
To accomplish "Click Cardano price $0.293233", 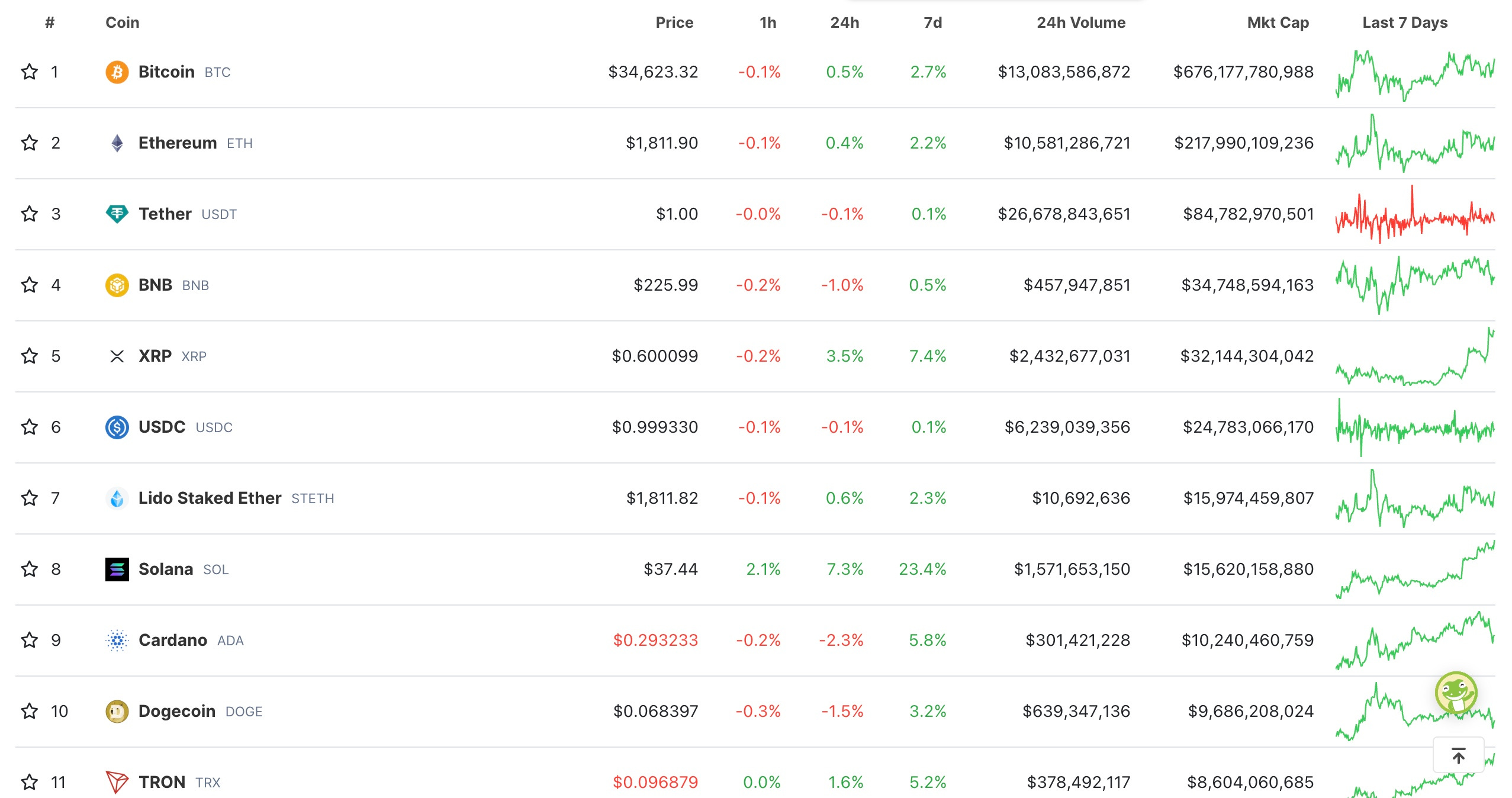I will tap(655, 641).
